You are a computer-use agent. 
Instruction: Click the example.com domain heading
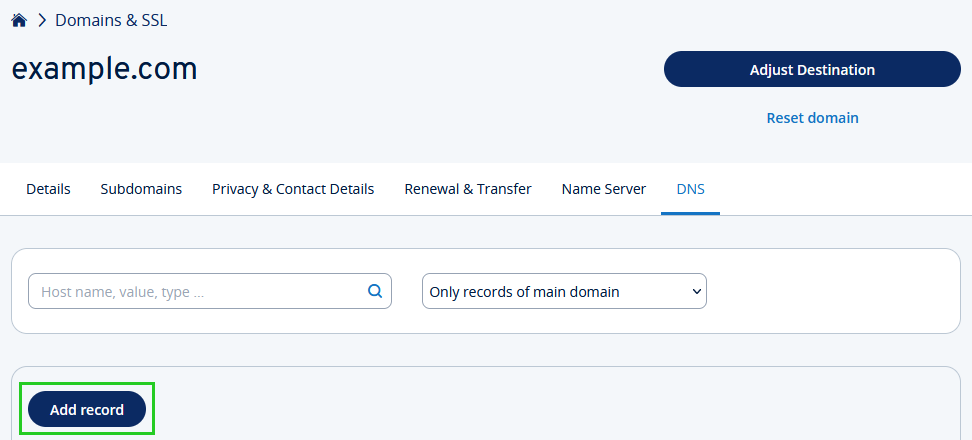tap(104, 69)
